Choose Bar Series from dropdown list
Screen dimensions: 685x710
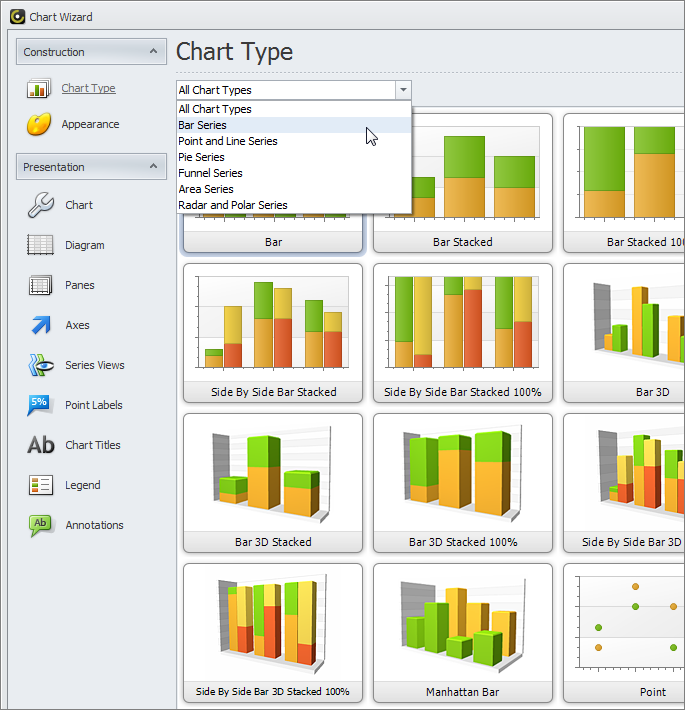coord(202,125)
